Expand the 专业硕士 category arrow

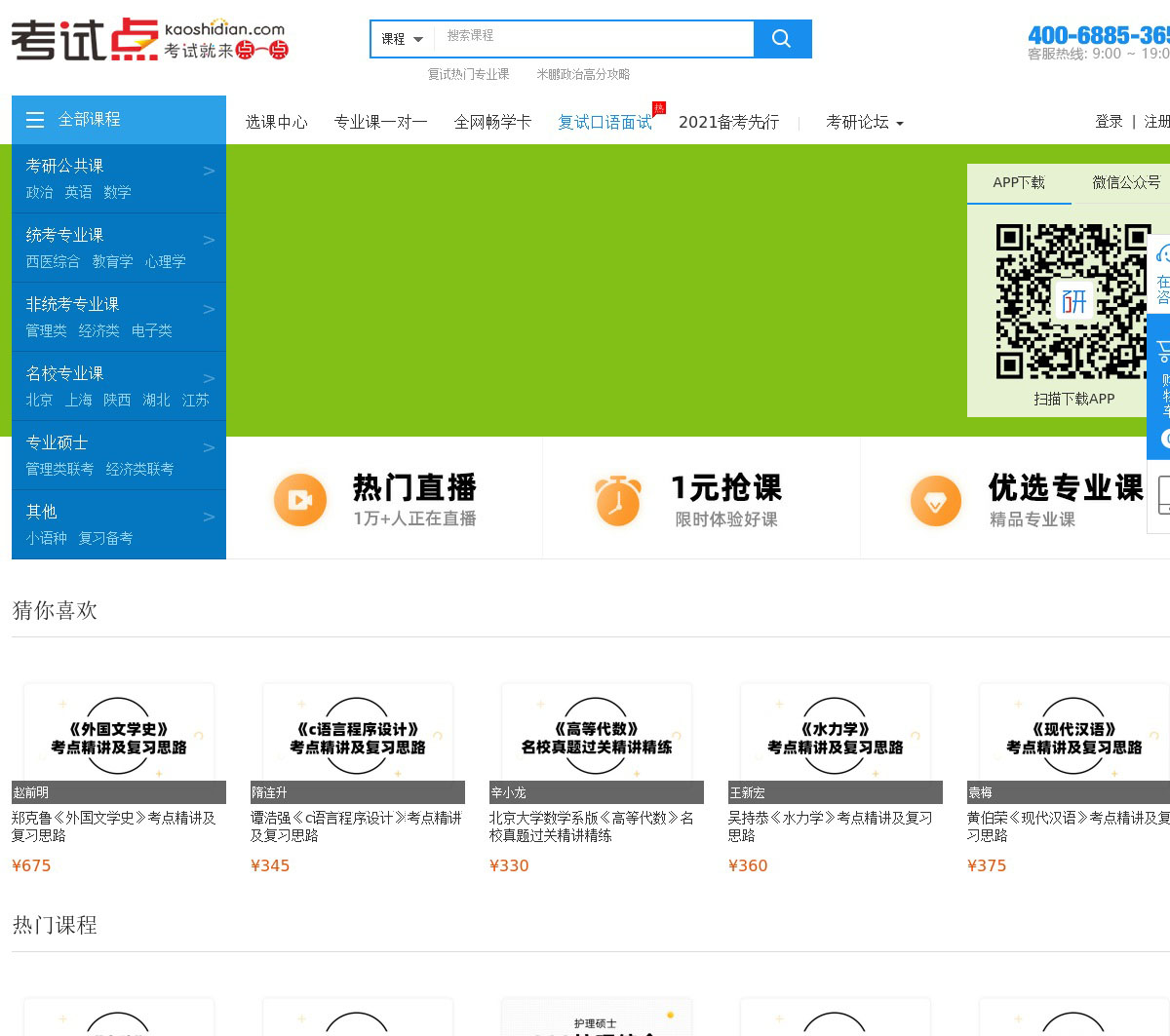209,448
